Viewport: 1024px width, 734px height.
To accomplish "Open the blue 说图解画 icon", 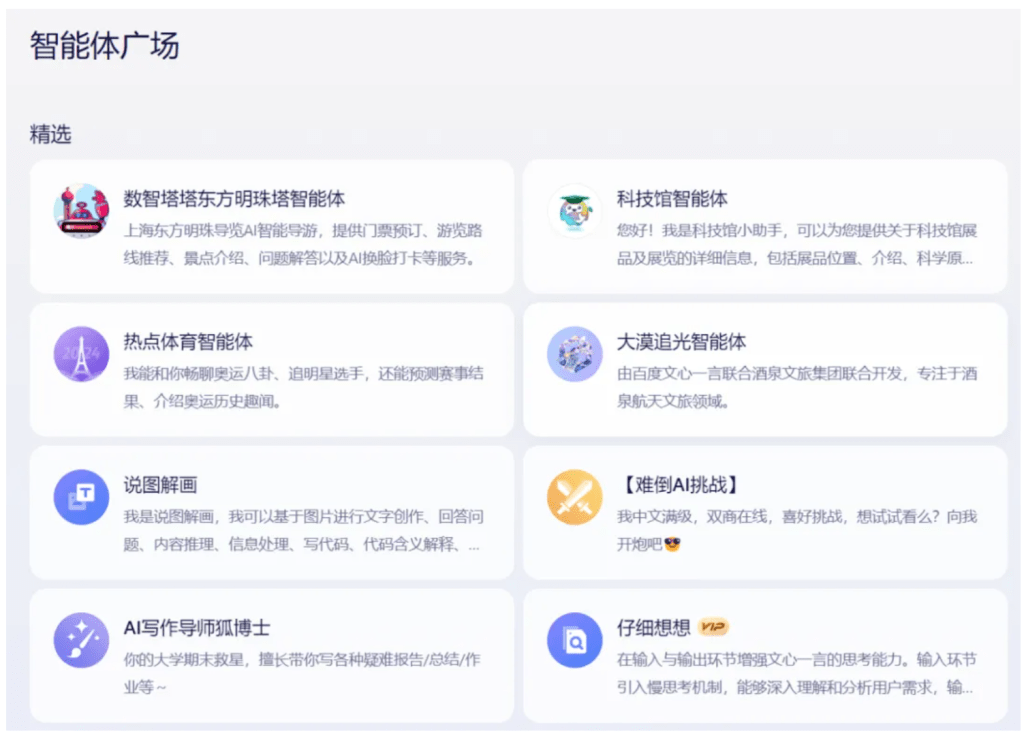I will coord(81,497).
